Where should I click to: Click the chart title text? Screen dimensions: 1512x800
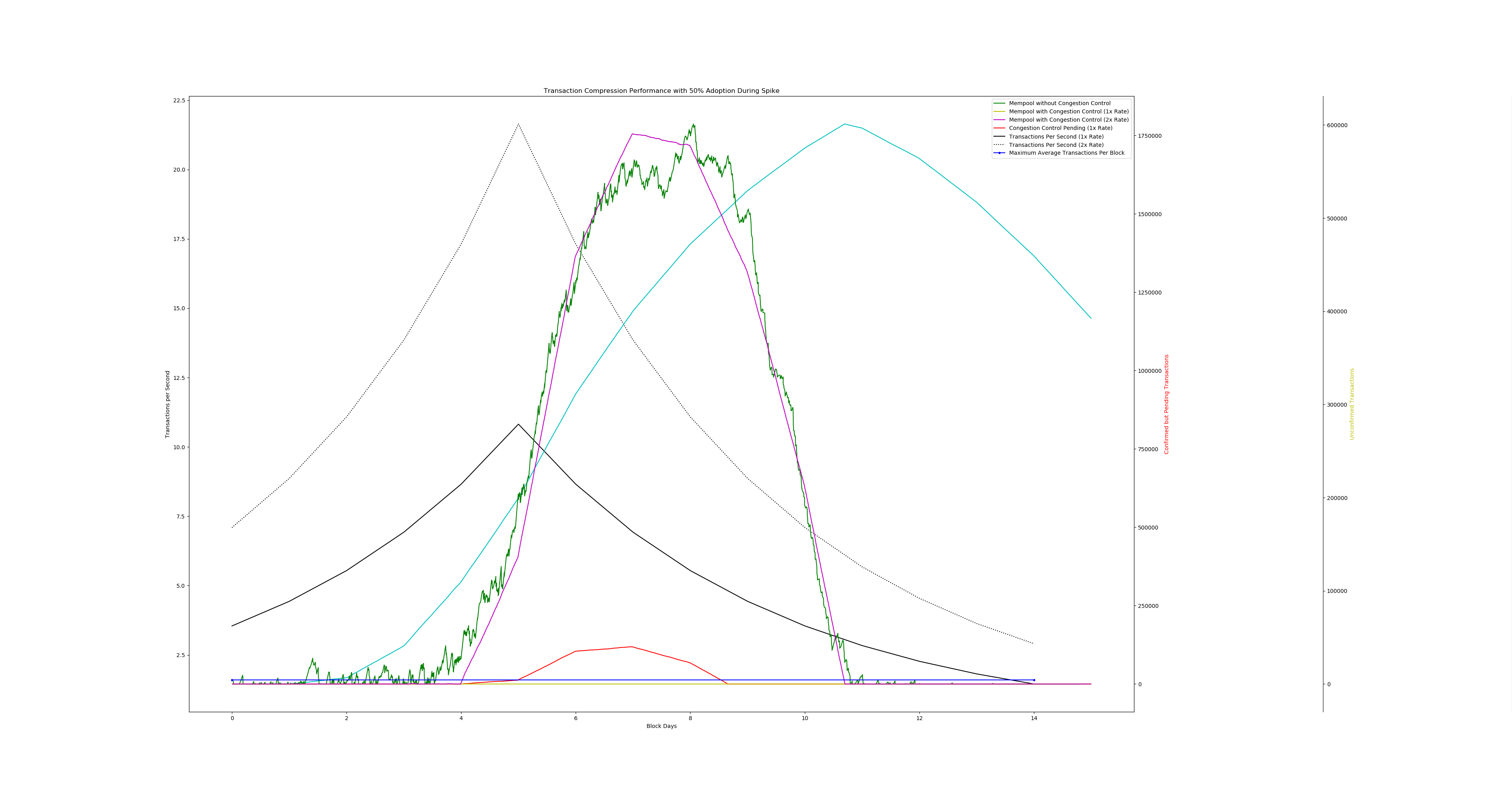[661, 91]
